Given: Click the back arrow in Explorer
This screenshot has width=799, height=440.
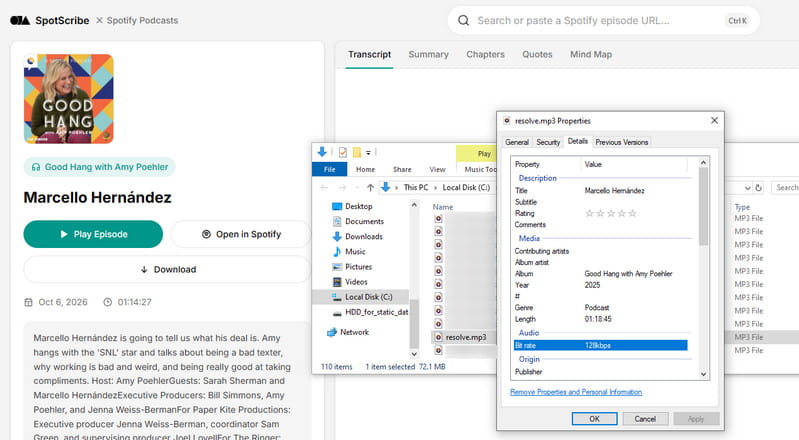Looking at the screenshot, I should (324, 188).
